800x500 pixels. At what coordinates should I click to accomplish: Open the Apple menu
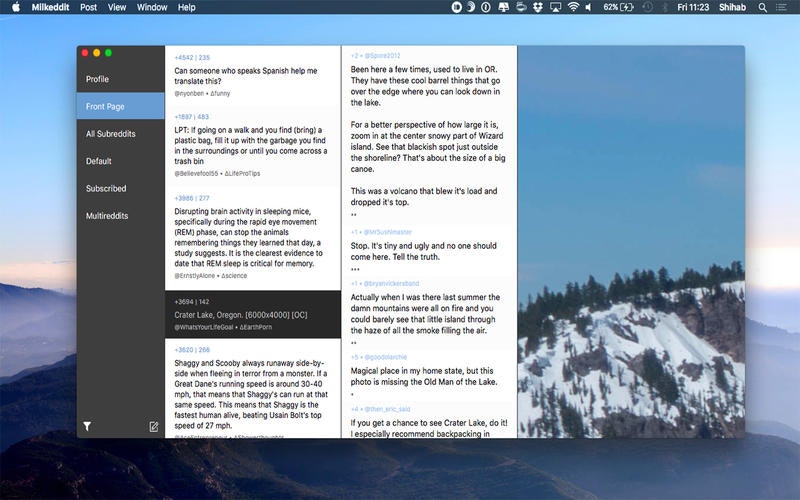click(16, 7)
